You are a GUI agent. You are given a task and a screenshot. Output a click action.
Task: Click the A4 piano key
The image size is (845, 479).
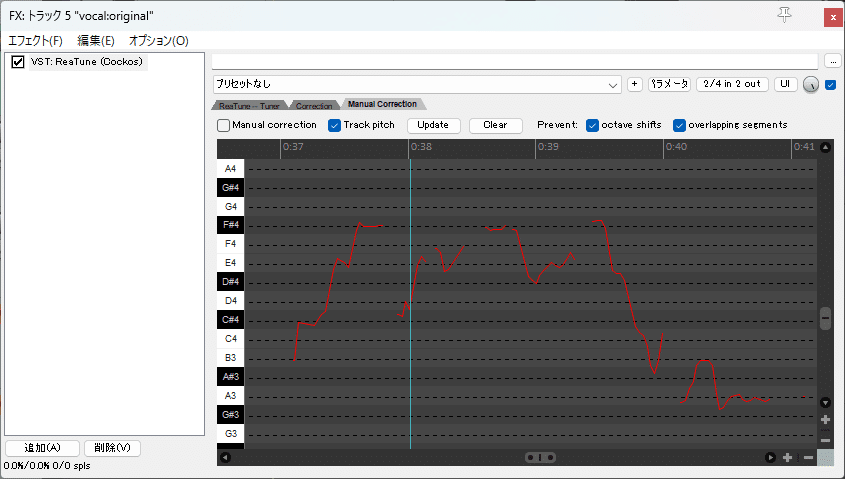(x=230, y=169)
